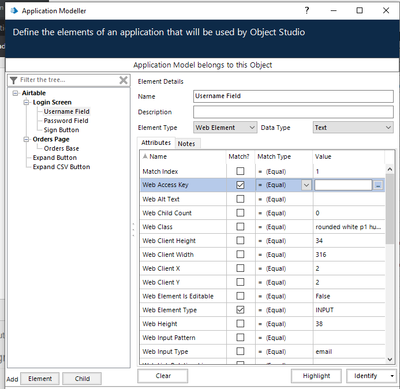Tick Match checkbox for Web Alt Text
This screenshot has height=389, width=400.
tap(240, 199)
